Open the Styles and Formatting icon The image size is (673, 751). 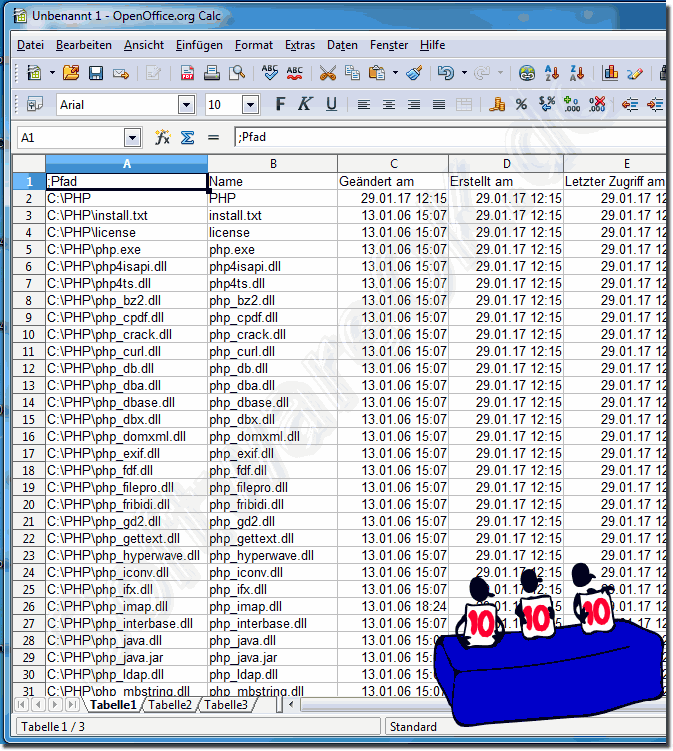(x=34, y=104)
